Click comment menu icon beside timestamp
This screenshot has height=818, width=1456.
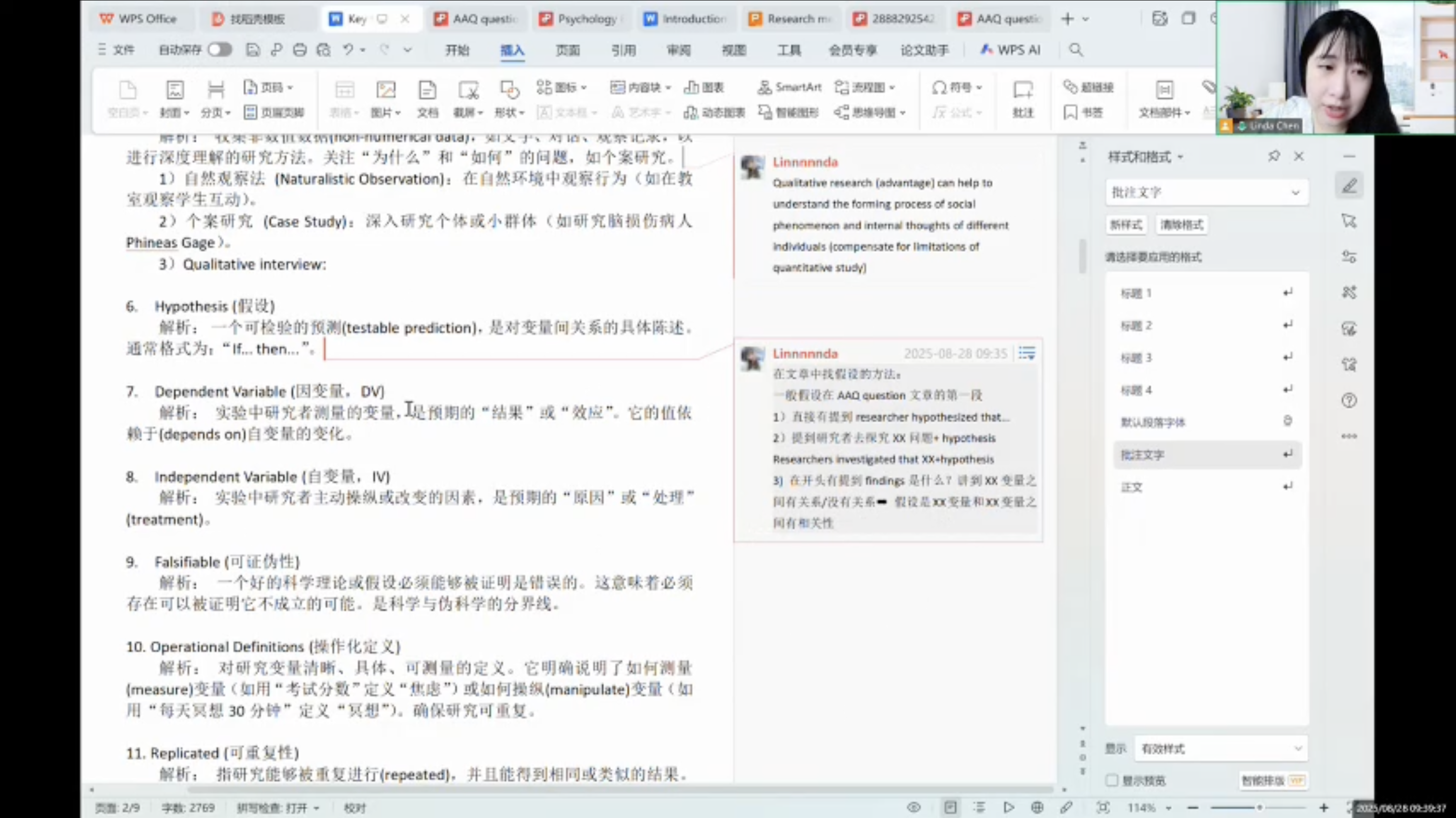click(x=1027, y=353)
